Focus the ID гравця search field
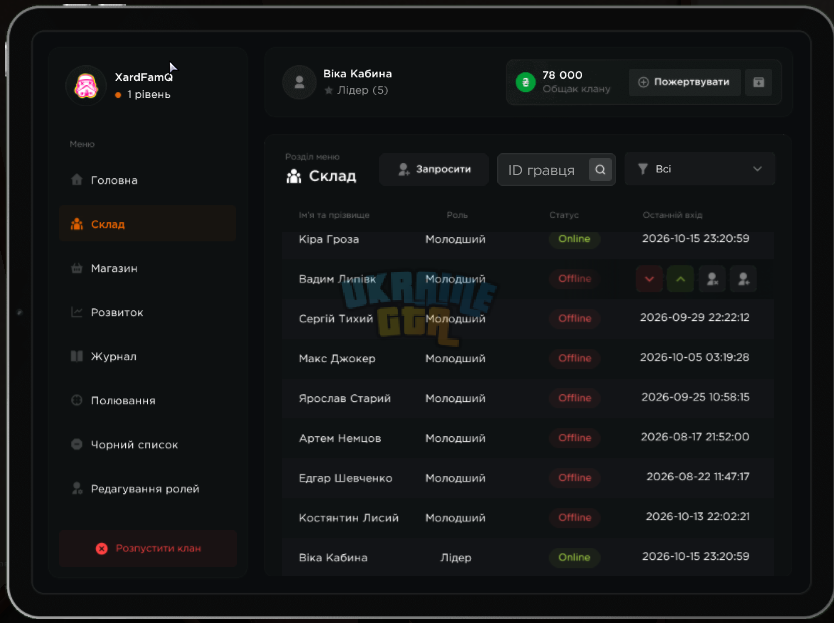Screen dimensions: 834x623 [543, 170]
